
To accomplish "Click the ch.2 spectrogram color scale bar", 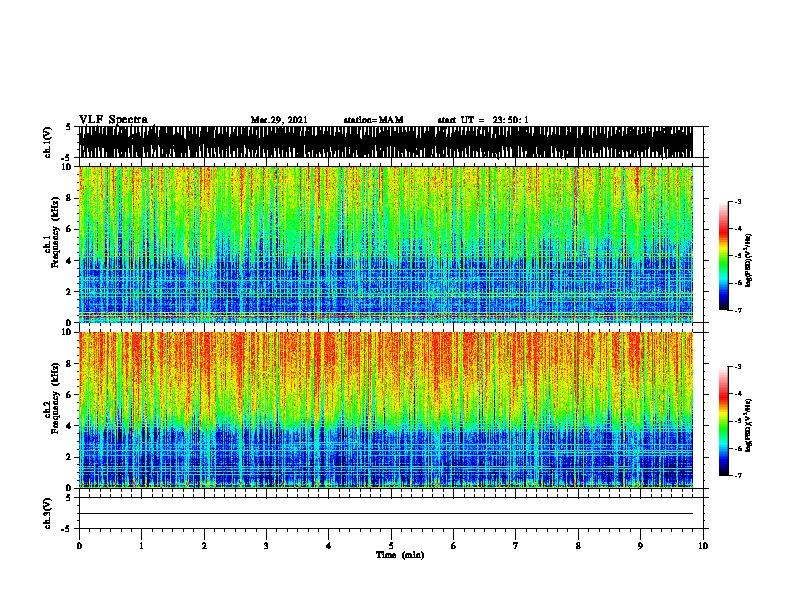I will tap(724, 421).
